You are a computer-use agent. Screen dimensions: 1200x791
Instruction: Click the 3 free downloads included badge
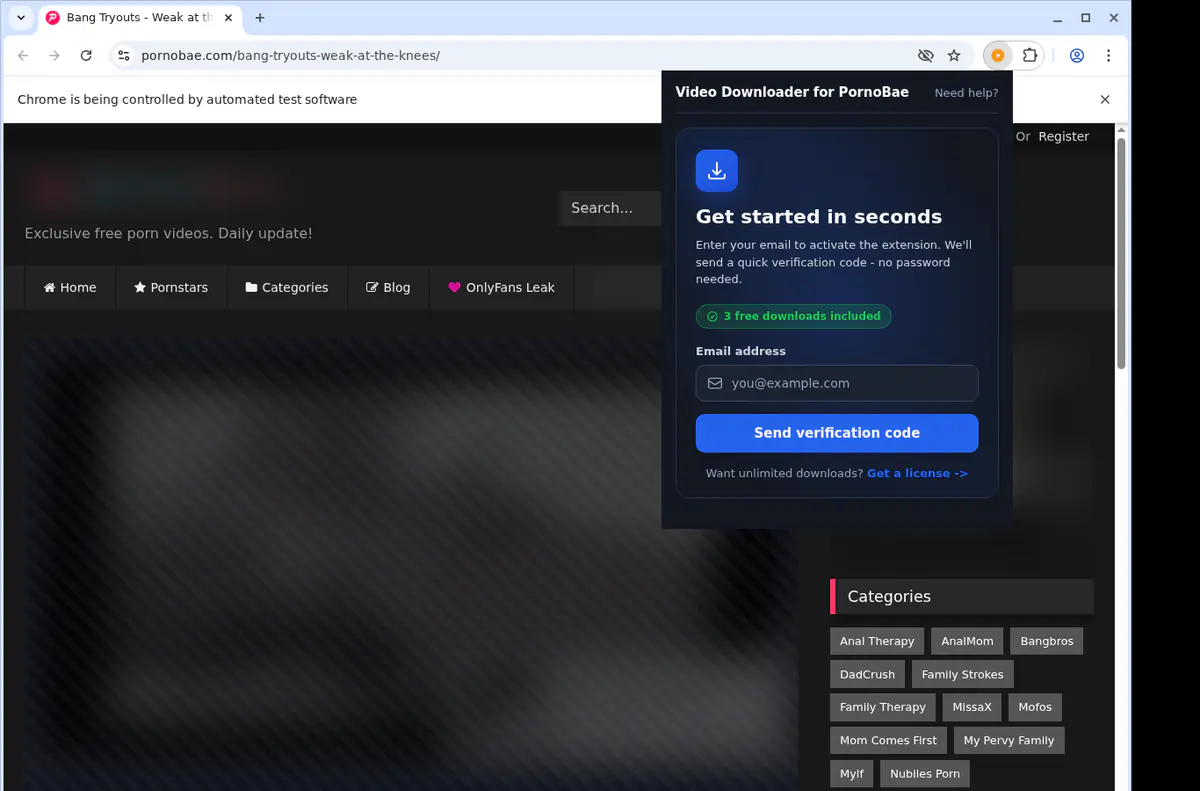(793, 316)
